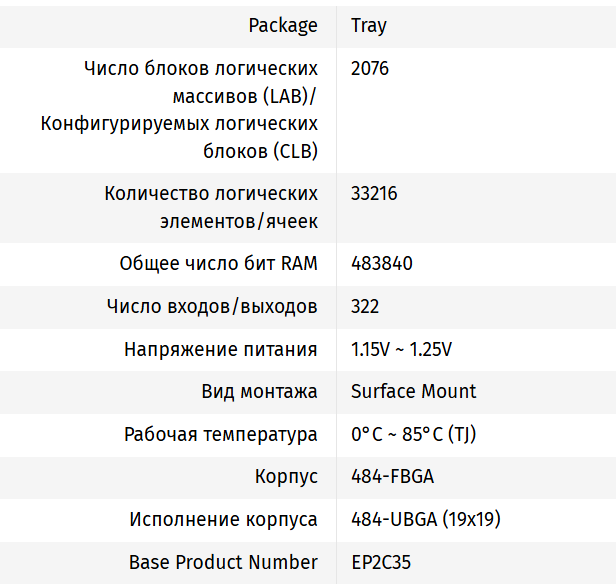The width and height of the screenshot is (616, 586).
Task: Select the RAM bits value 483840
Action: (382, 264)
